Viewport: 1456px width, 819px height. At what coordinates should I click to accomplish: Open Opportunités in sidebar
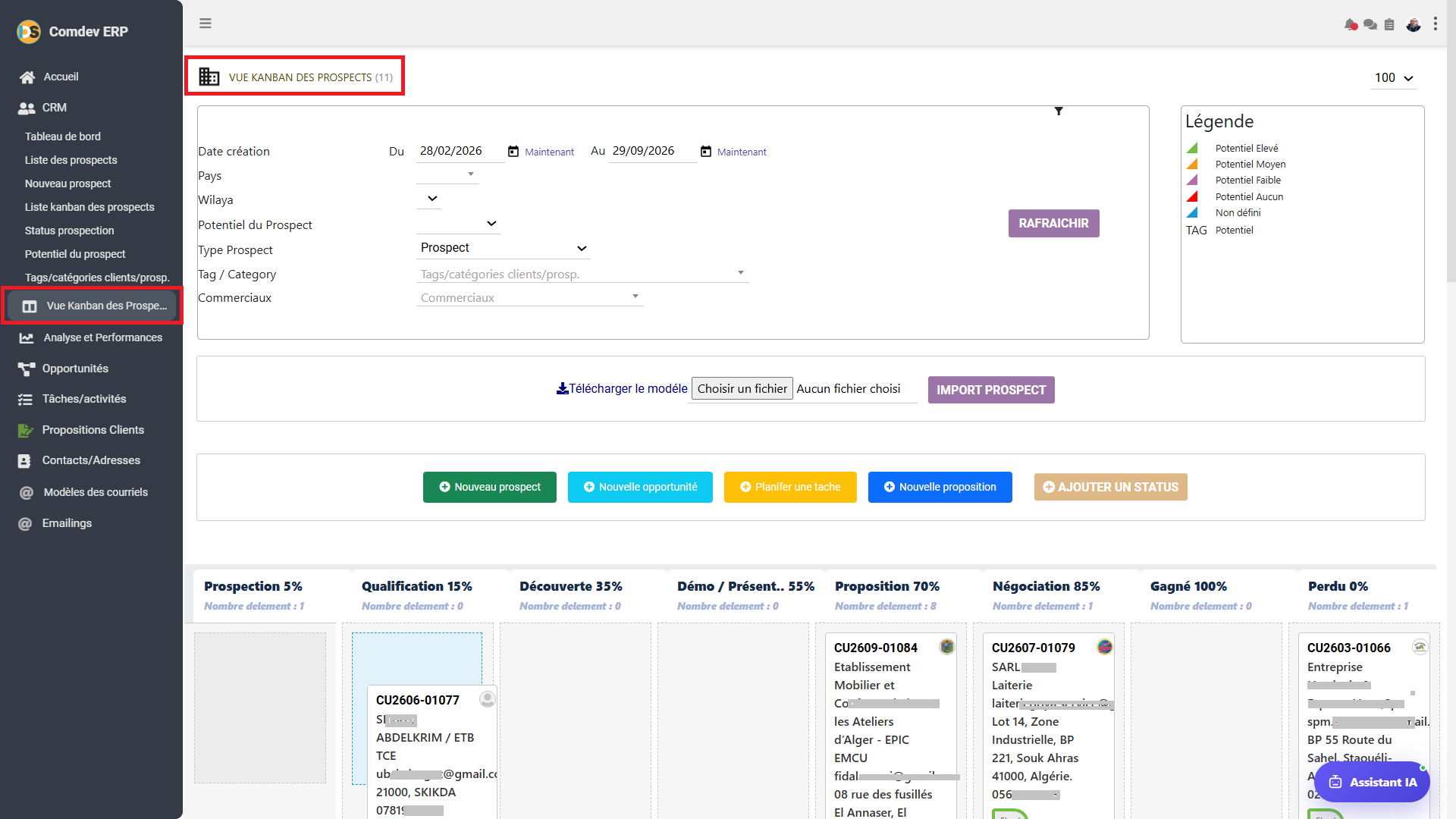pyautogui.click(x=75, y=369)
